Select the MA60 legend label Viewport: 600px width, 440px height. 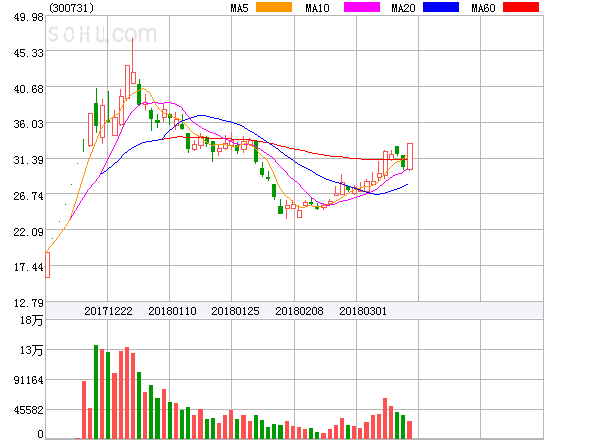pyautogui.click(x=483, y=8)
